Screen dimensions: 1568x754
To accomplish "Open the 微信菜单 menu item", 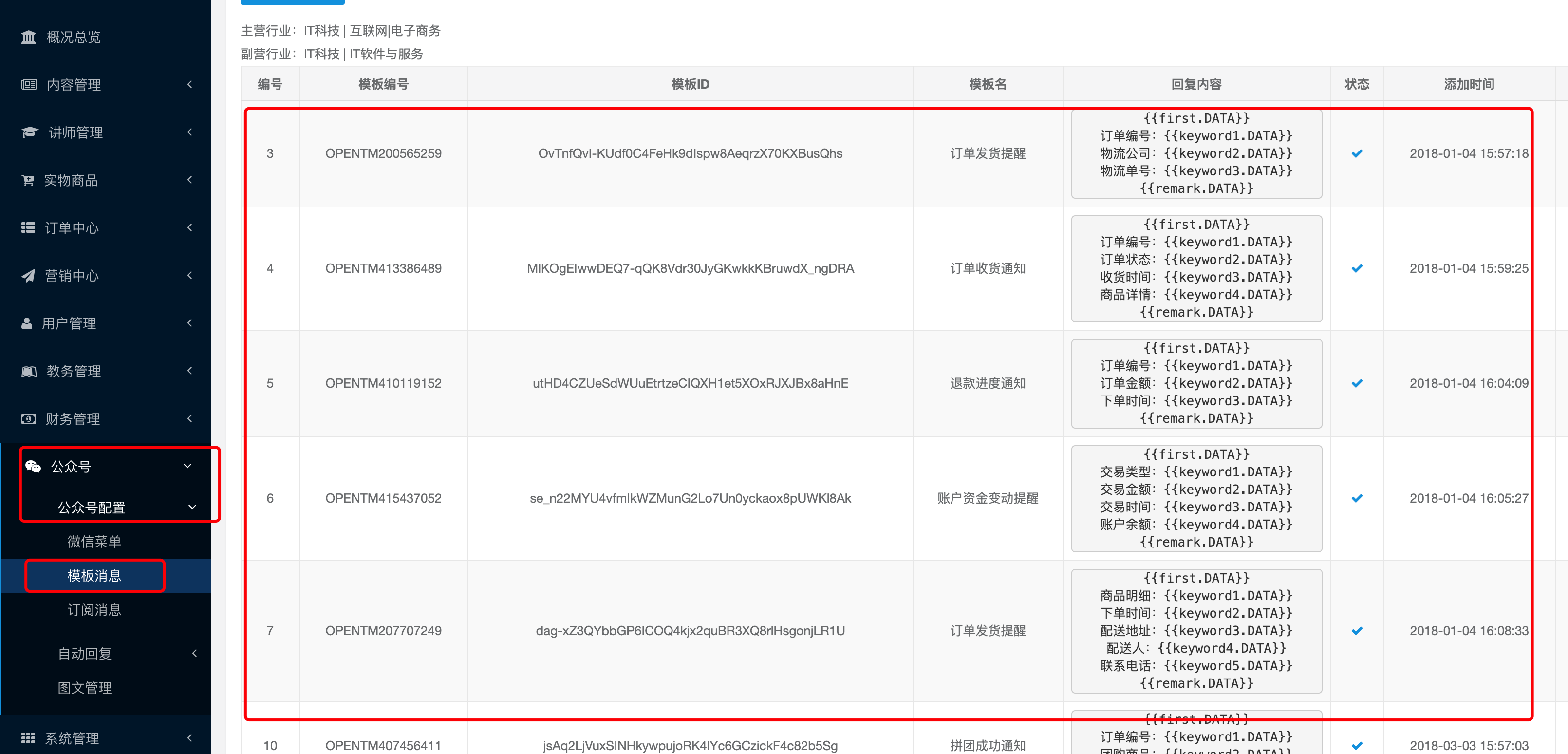I will tap(93, 542).
